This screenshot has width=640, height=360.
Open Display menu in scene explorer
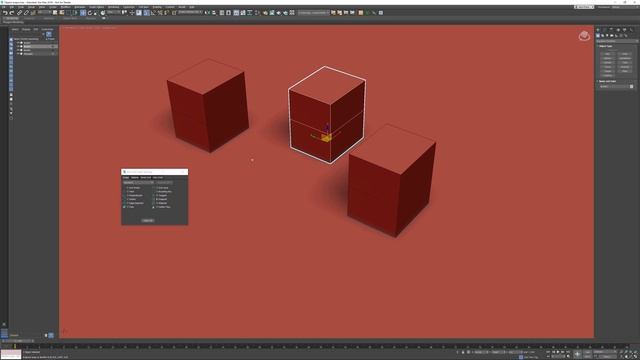click(26, 29)
